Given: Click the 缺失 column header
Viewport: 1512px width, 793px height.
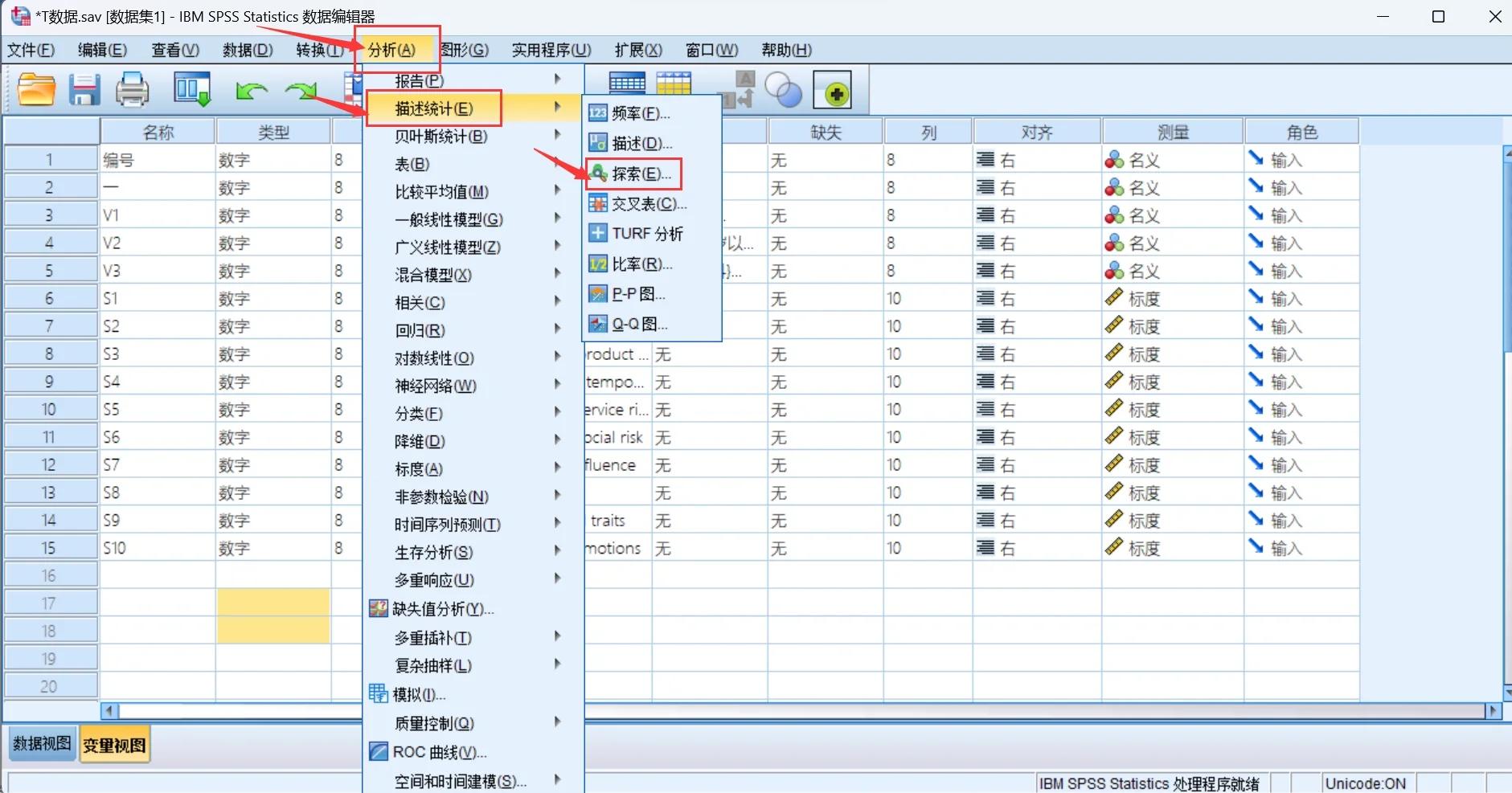Looking at the screenshot, I should click(826, 132).
